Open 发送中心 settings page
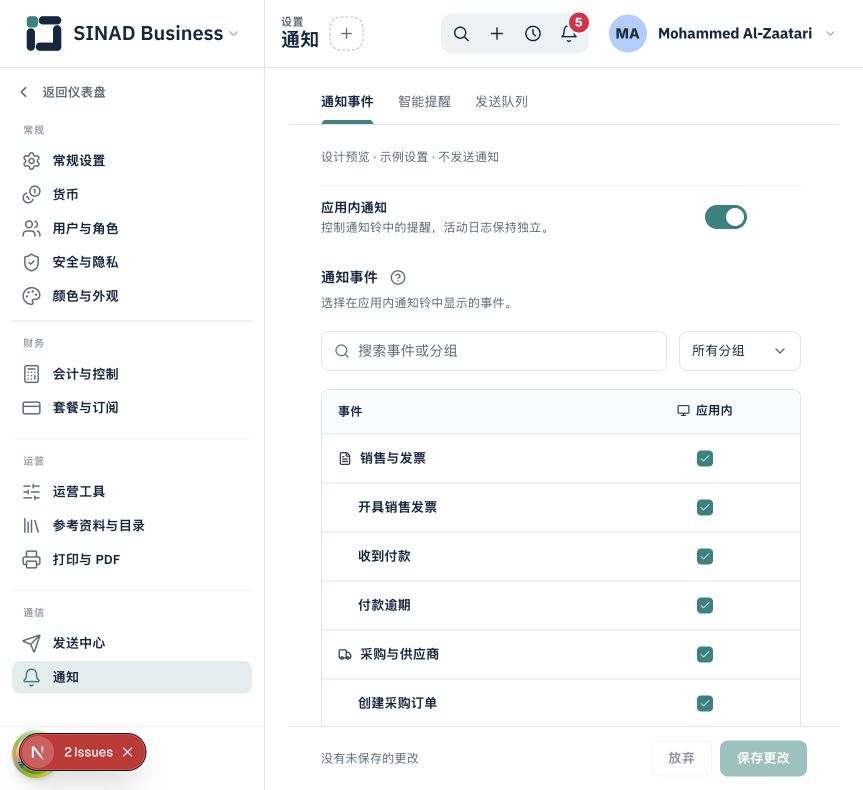Screen dimensions: 863x790 (132, 643)
